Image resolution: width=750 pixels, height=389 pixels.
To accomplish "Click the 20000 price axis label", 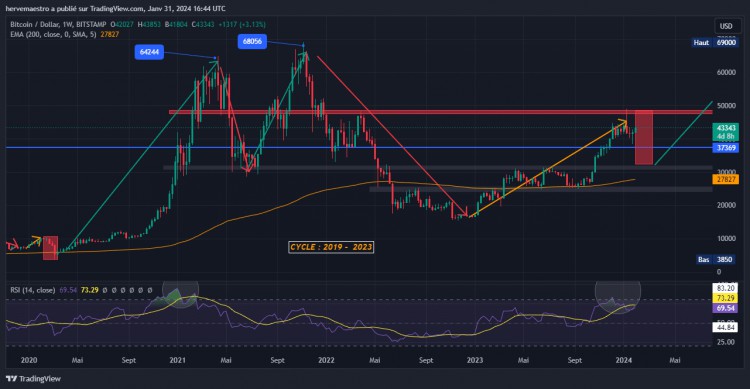I will 726,205.
